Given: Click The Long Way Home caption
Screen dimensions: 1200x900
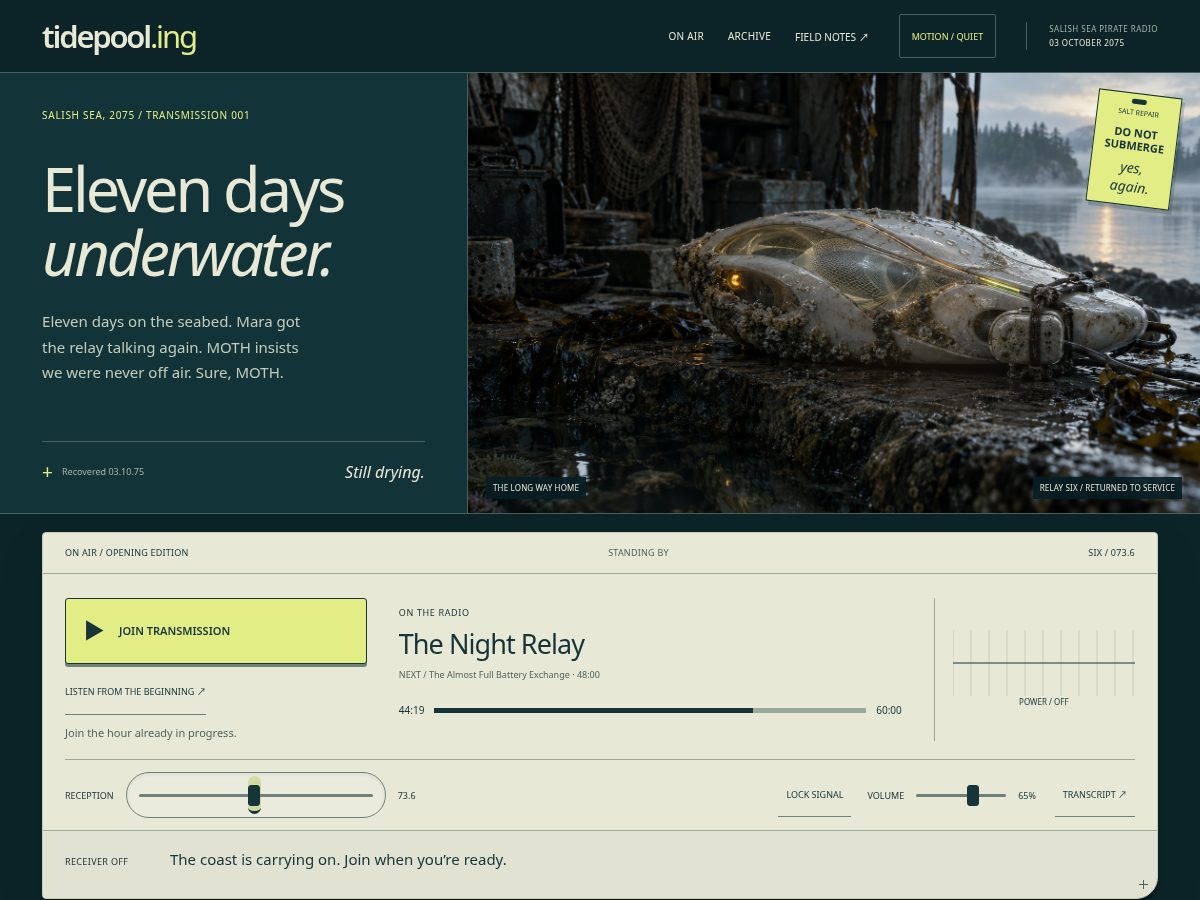Looking at the screenshot, I should [536, 488].
